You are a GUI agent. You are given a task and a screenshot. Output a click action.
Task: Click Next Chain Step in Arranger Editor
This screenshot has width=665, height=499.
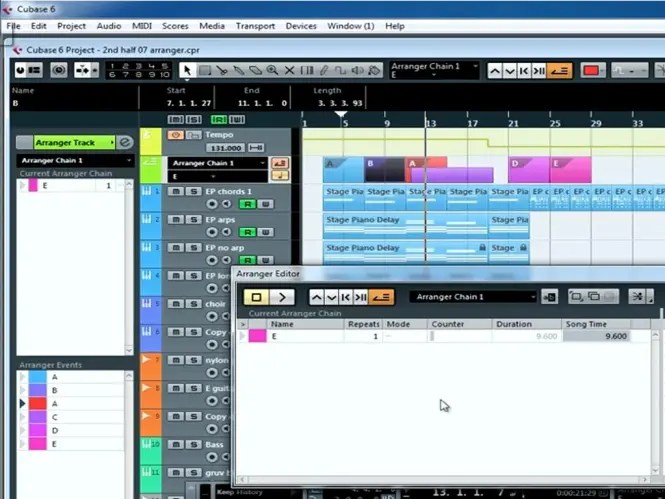(x=331, y=297)
